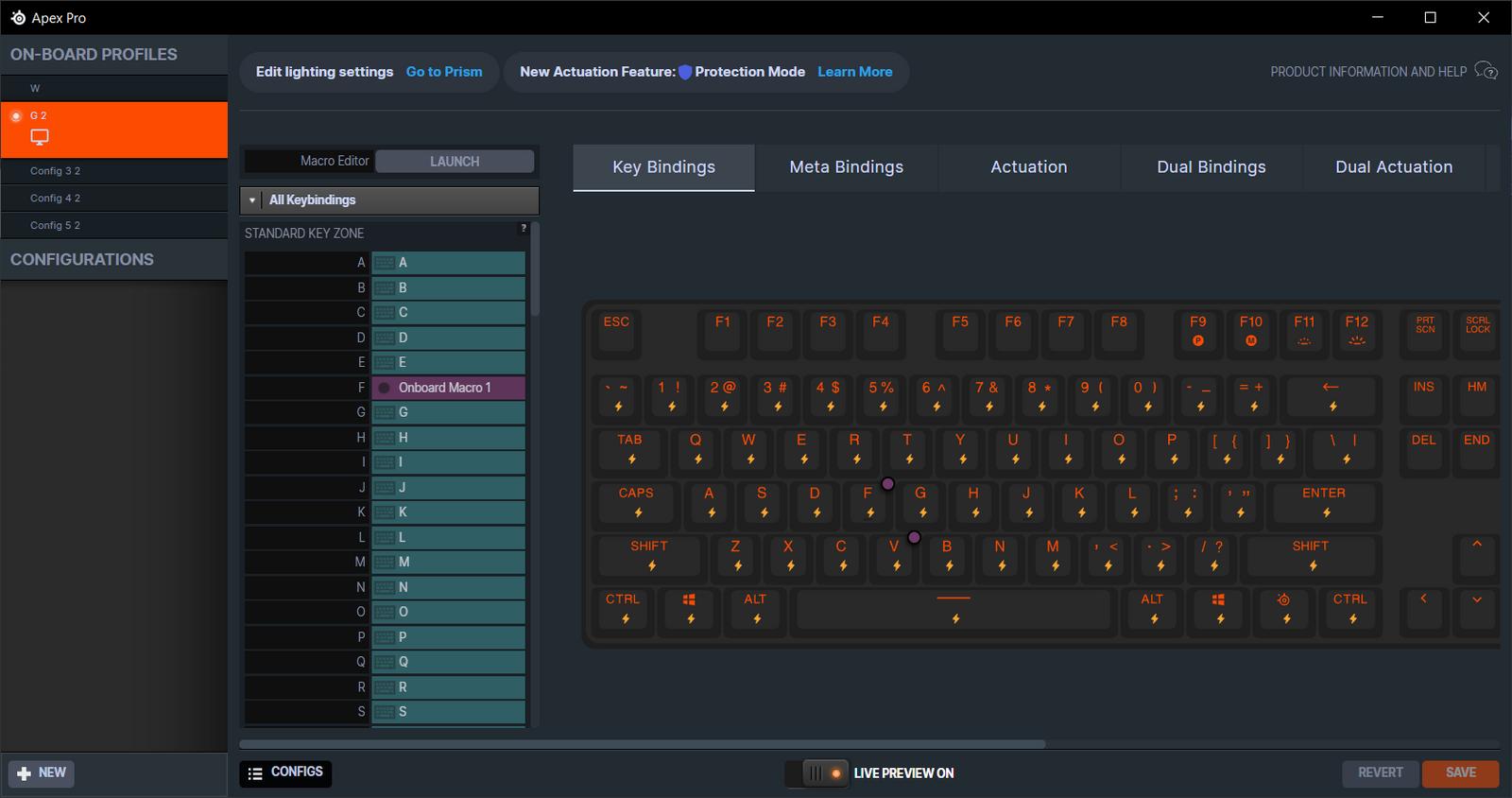The width and height of the screenshot is (1512, 798).
Task: Select the W on-board profile
Action: click(113, 88)
